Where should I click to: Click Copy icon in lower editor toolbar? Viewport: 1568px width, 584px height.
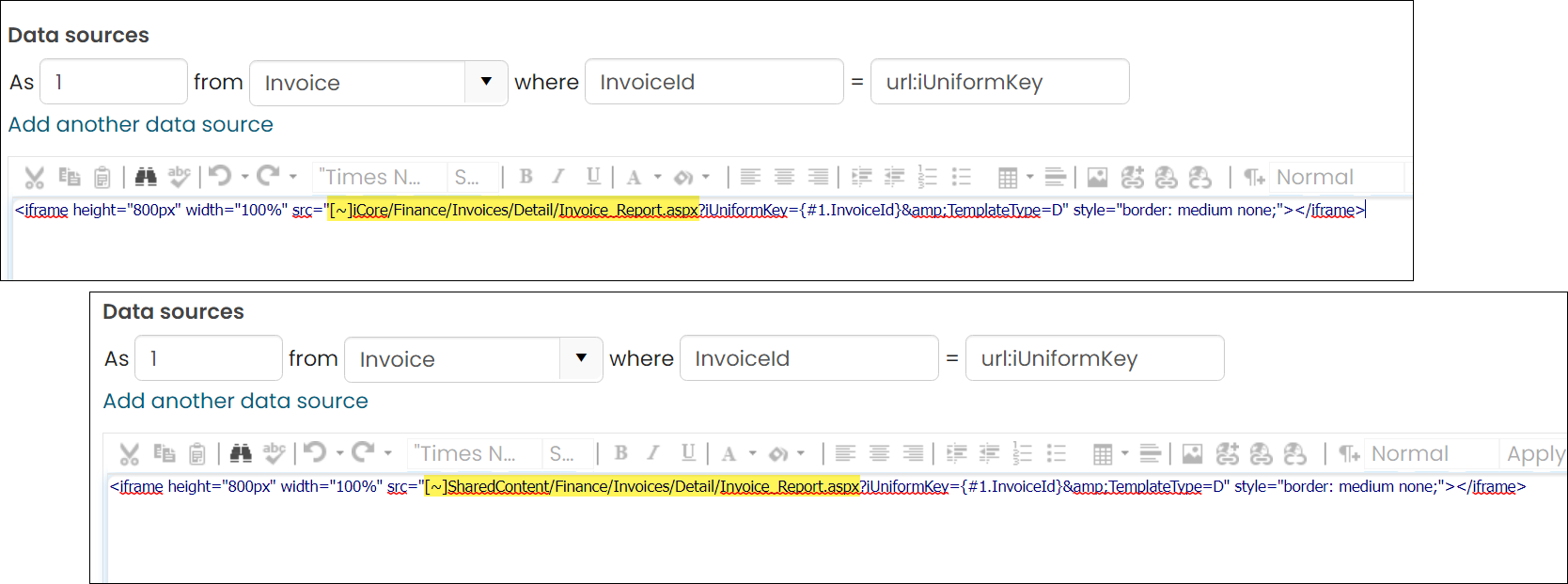point(165,452)
